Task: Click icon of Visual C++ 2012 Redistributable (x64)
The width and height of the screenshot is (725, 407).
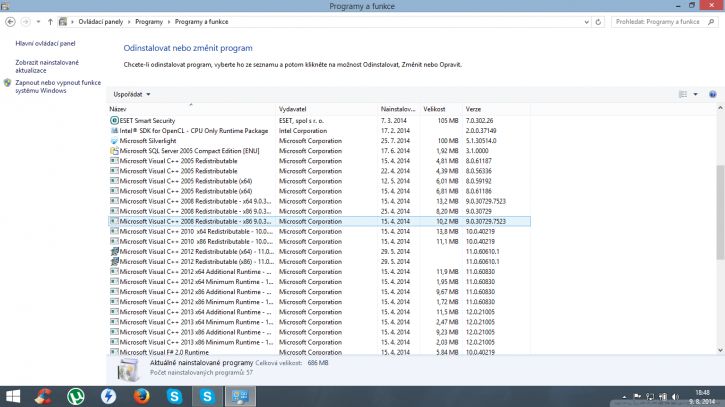Action: click(x=114, y=252)
